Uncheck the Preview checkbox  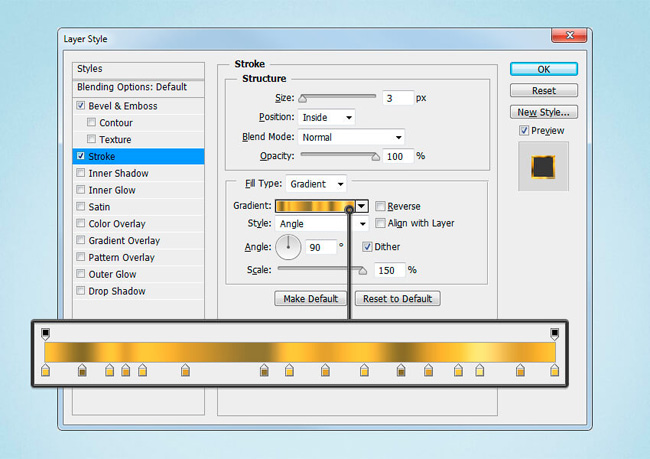tap(524, 131)
